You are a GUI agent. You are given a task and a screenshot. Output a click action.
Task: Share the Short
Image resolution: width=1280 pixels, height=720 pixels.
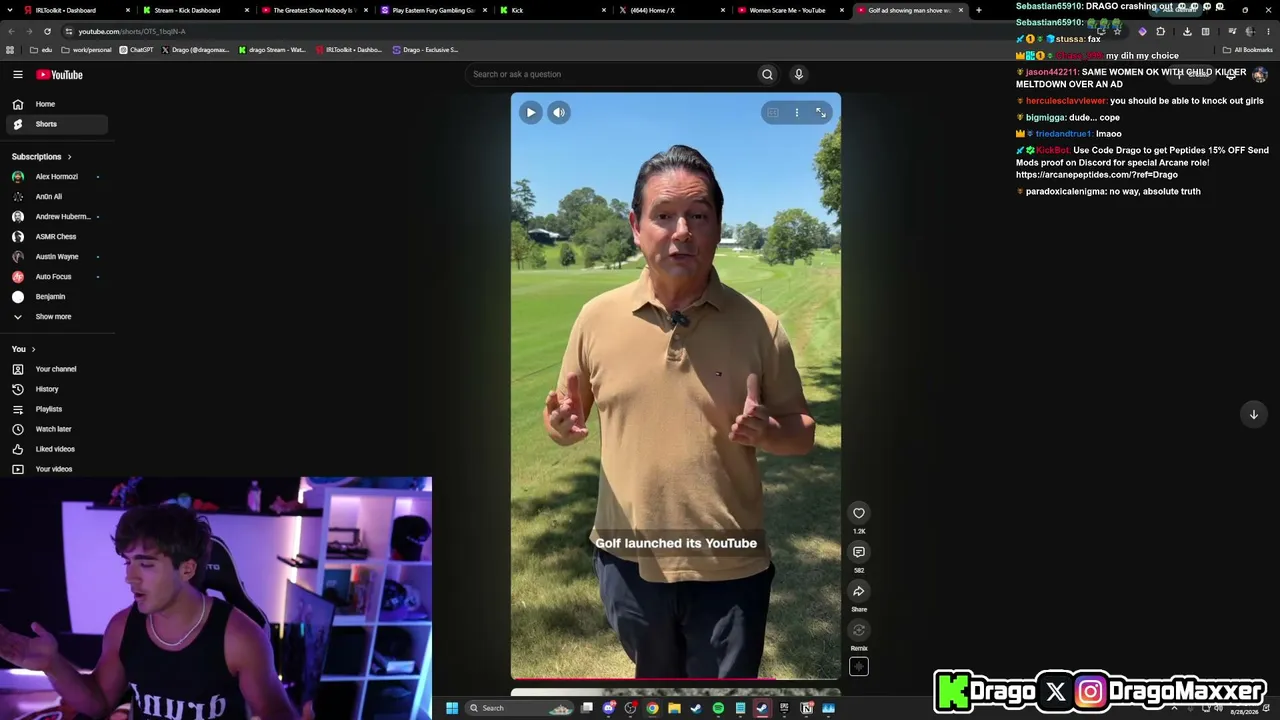(859, 591)
